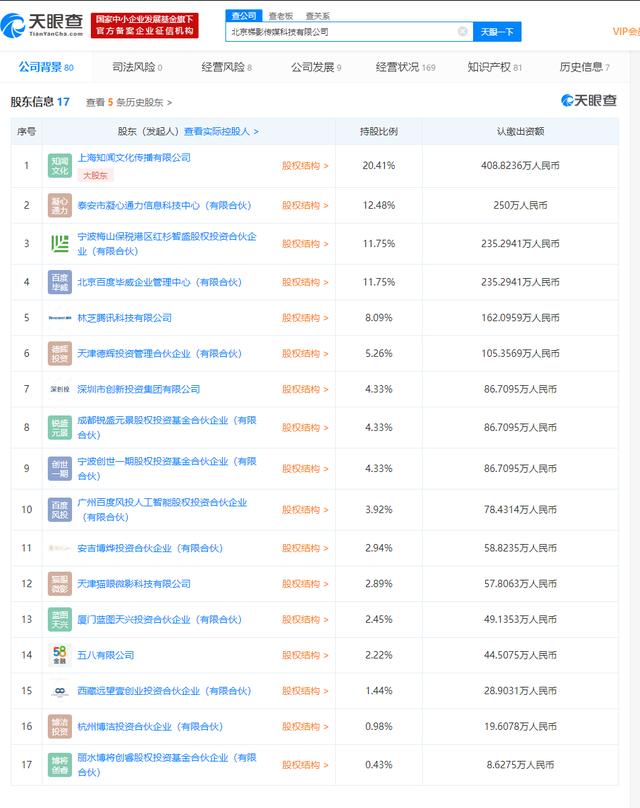The image size is (640, 808).
Task: Click the VIP会员 link
Action: [626, 31]
